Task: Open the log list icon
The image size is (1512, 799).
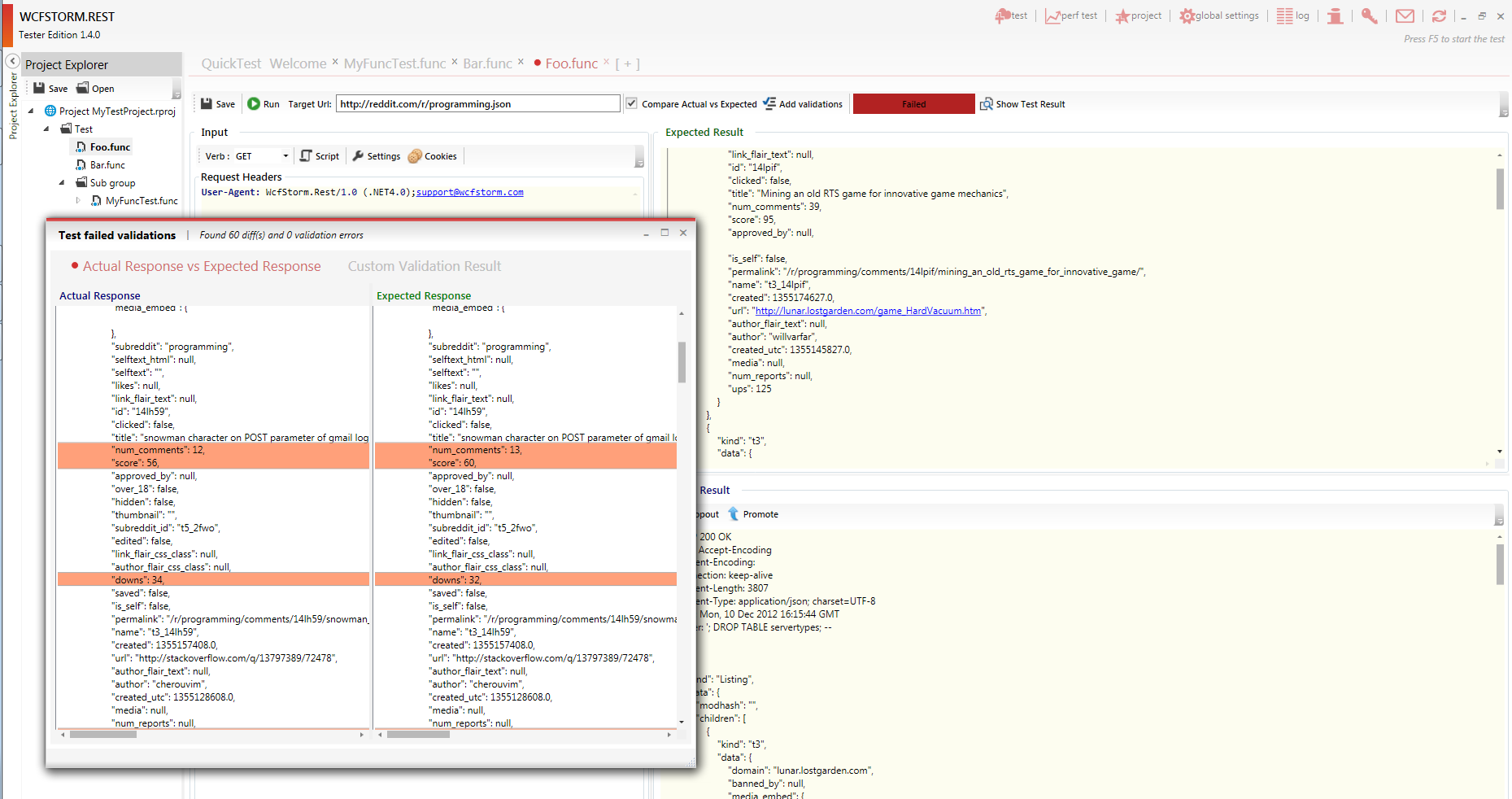Action: (1284, 15)
